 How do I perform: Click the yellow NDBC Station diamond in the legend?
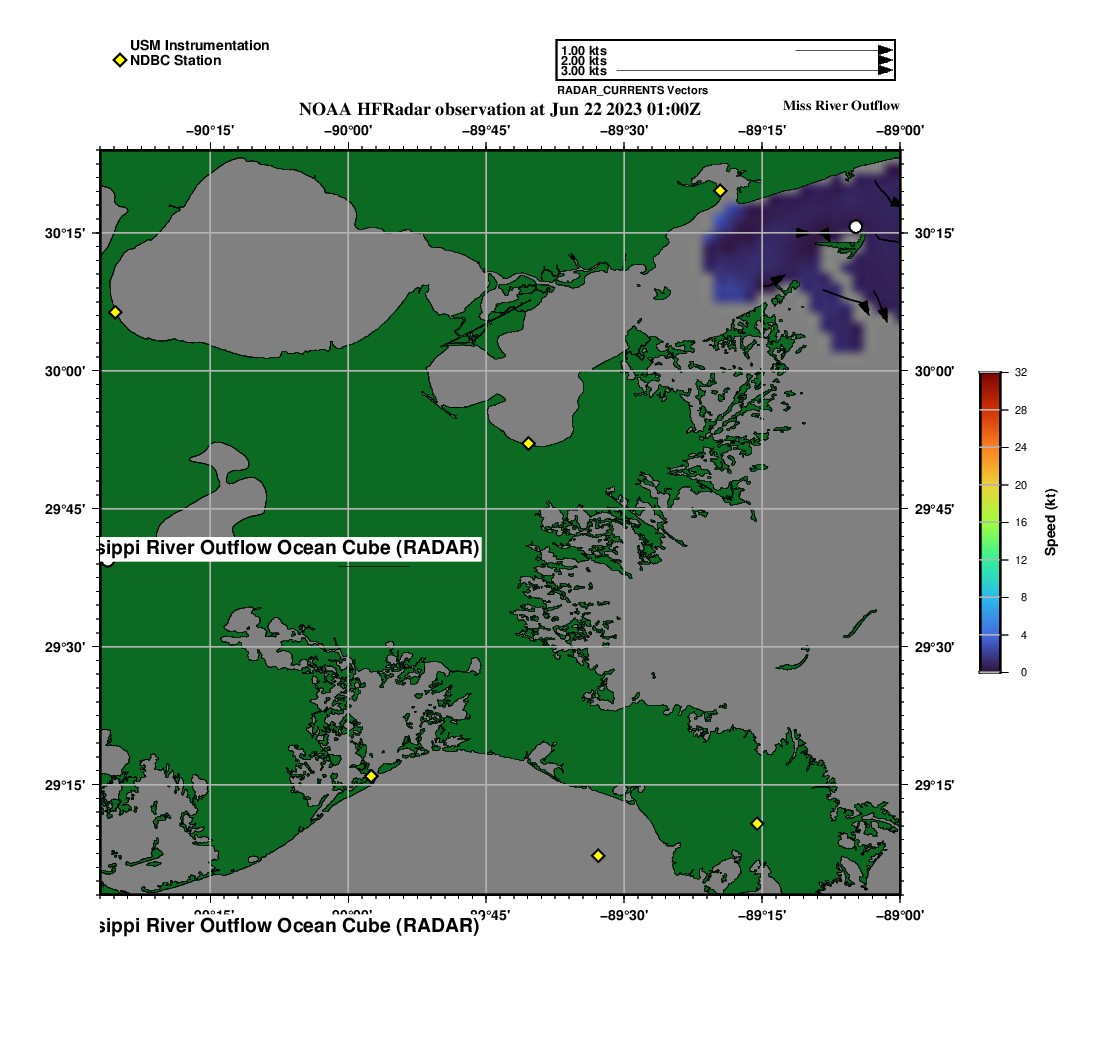119,61
